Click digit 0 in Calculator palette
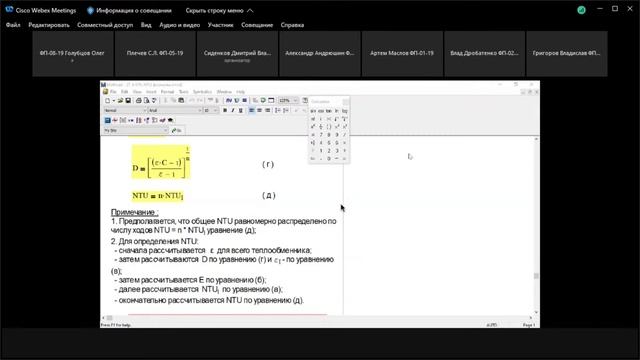This screenshot has height=360, width=640. [x=329, y=158]
